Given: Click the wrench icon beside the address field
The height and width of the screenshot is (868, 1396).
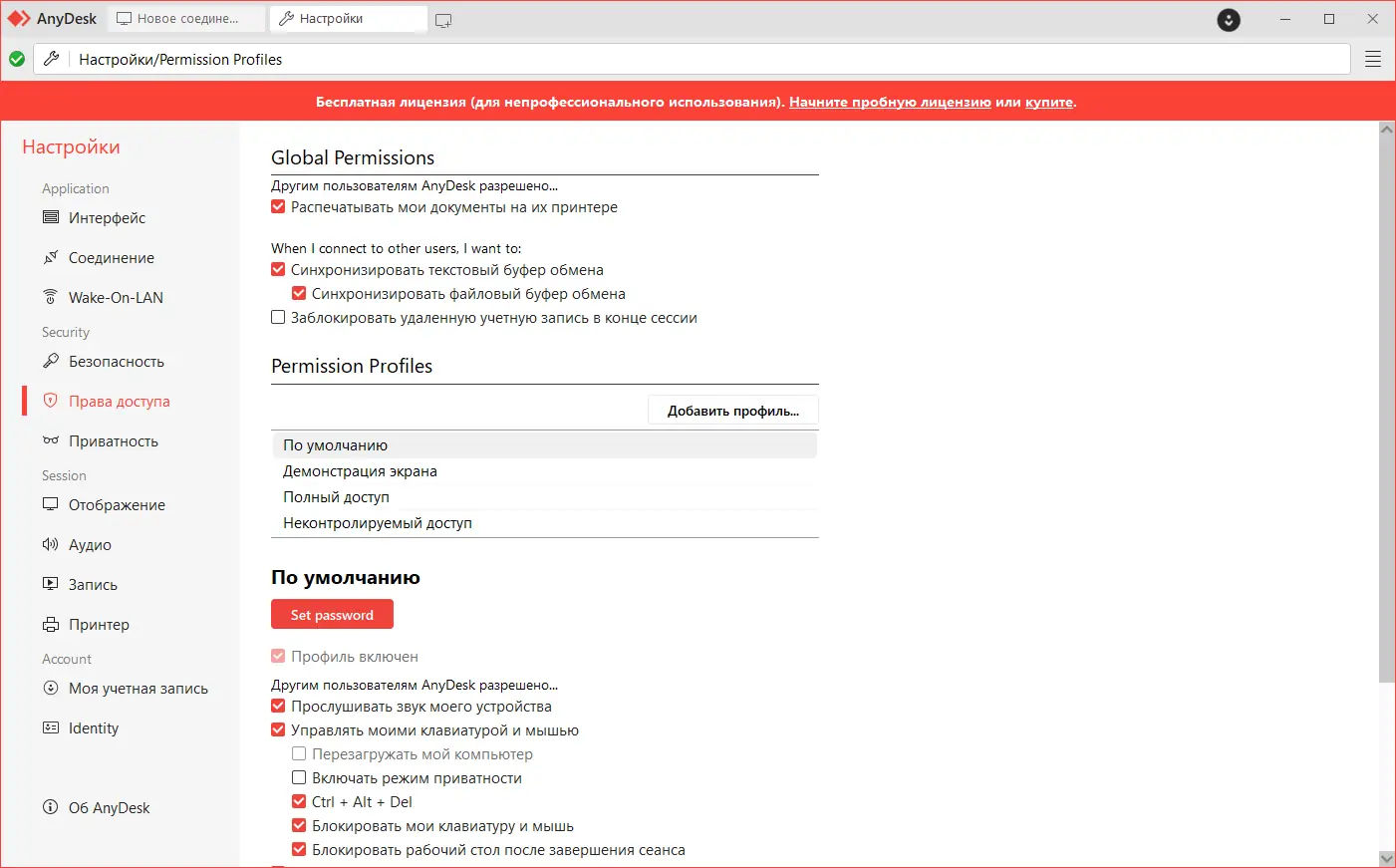Looking at the screenshot, I should [52, 59].
